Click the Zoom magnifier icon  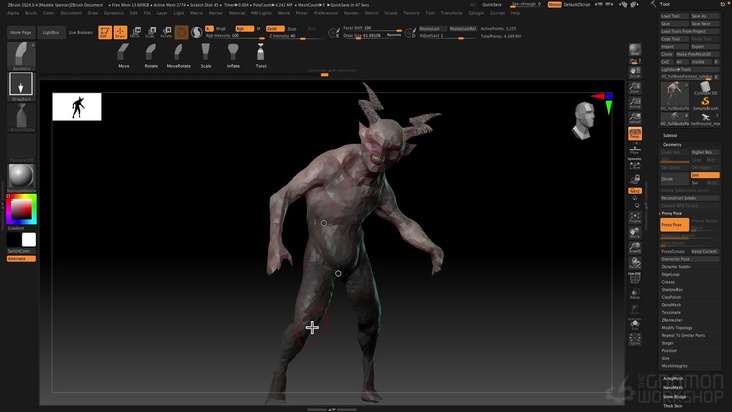pos(635,87)
